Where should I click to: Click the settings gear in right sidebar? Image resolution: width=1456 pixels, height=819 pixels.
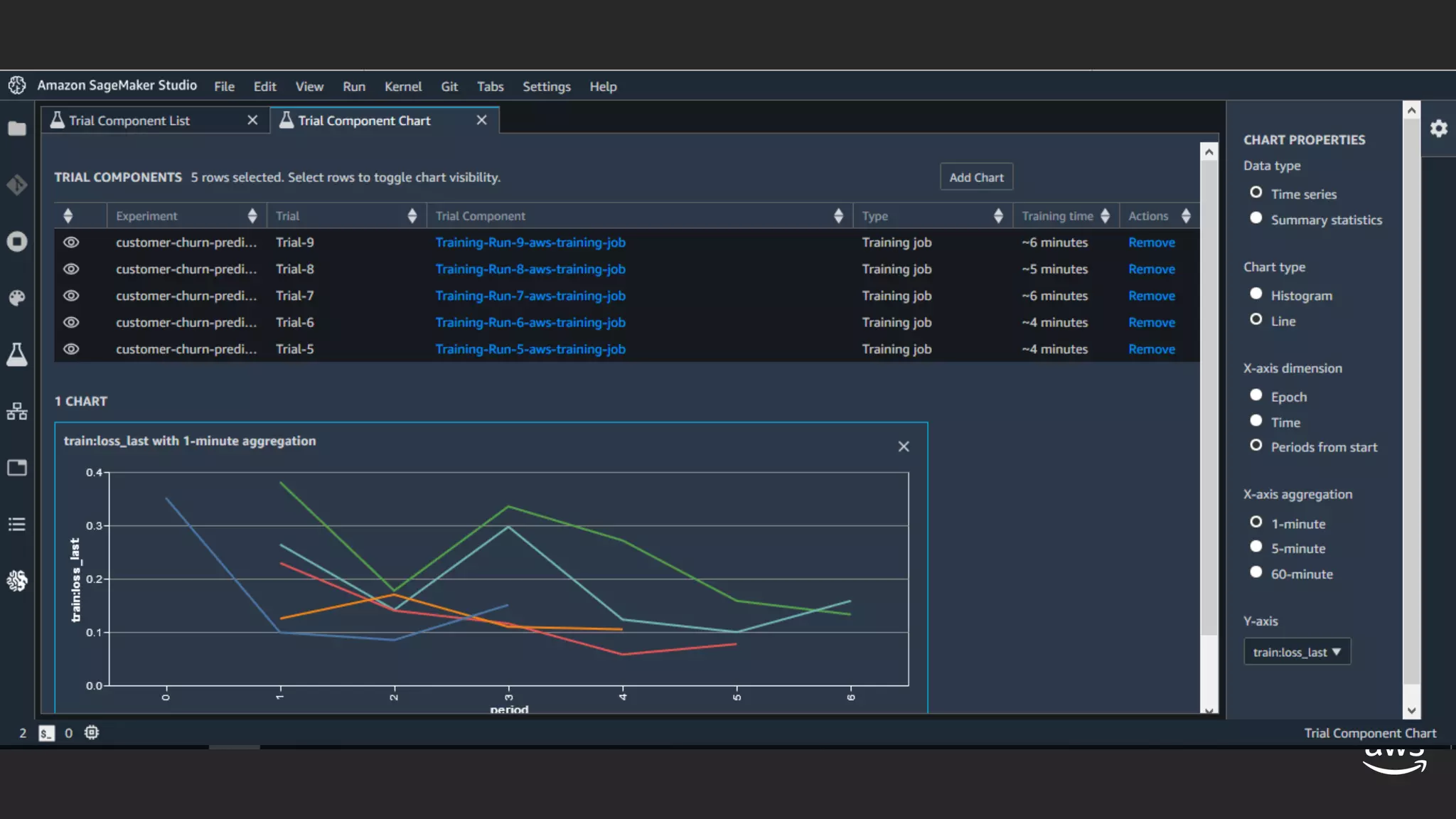point(1438,129)
